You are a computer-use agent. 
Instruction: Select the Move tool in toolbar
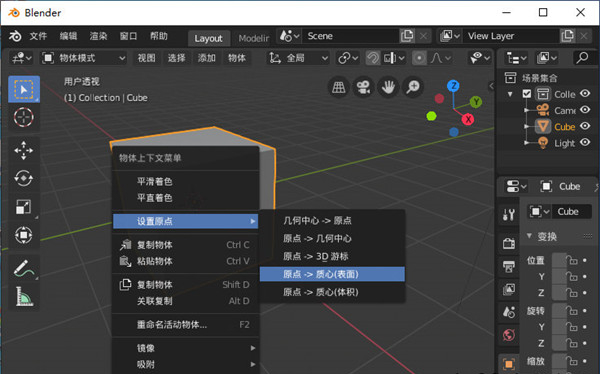[x=23, y=150]
